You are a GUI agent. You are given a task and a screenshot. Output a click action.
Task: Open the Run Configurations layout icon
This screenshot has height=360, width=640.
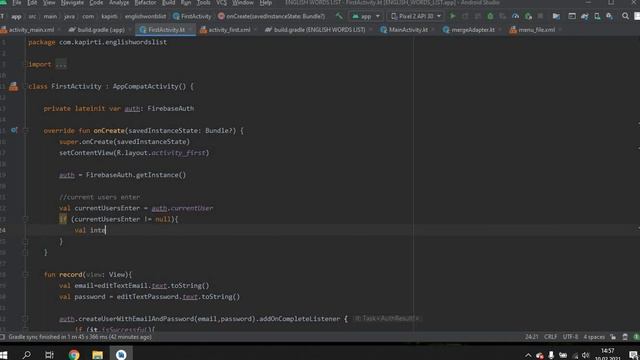coord(572,16)
